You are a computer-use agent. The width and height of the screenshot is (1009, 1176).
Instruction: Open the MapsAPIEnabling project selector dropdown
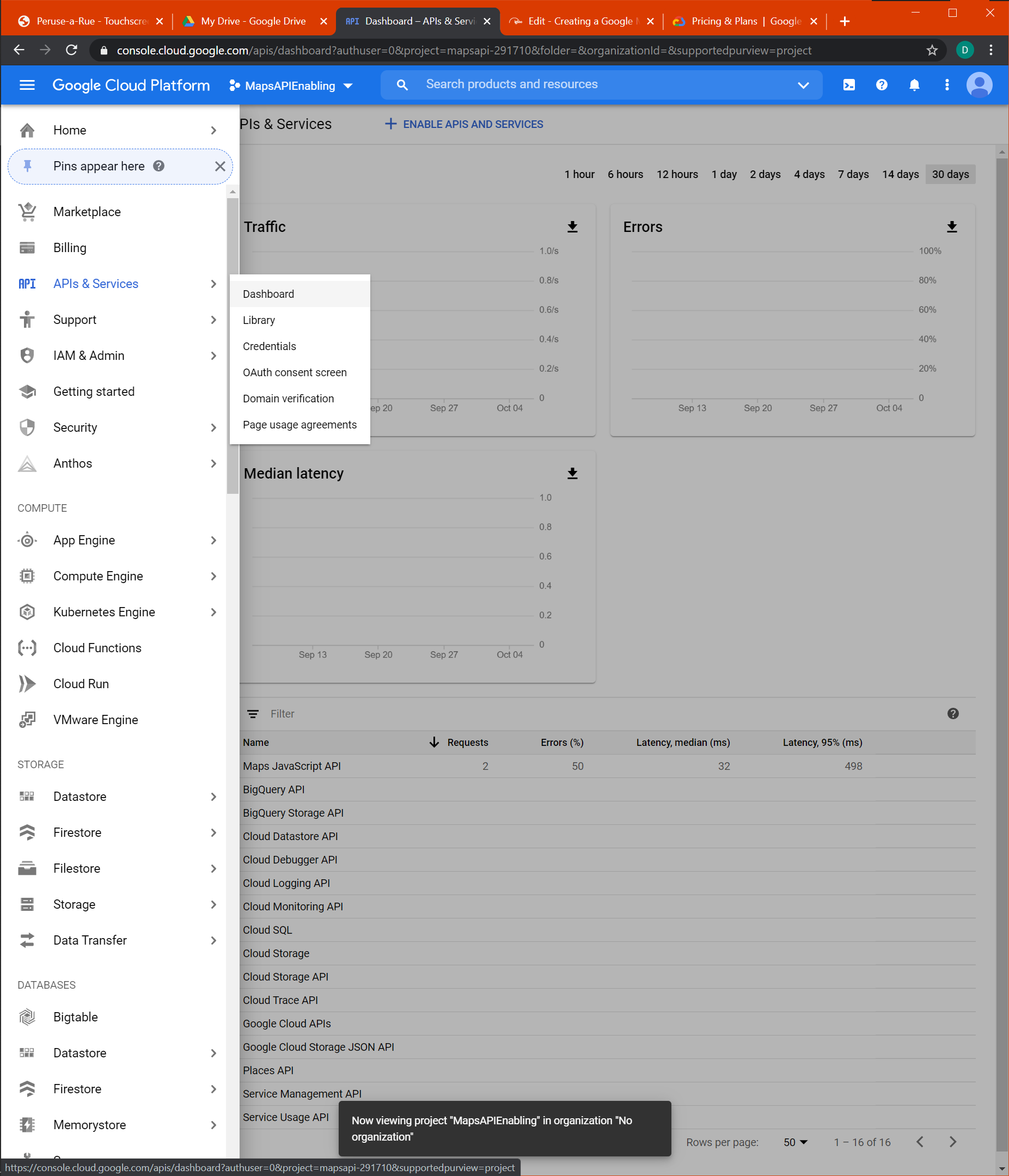(x=291, y=85)
